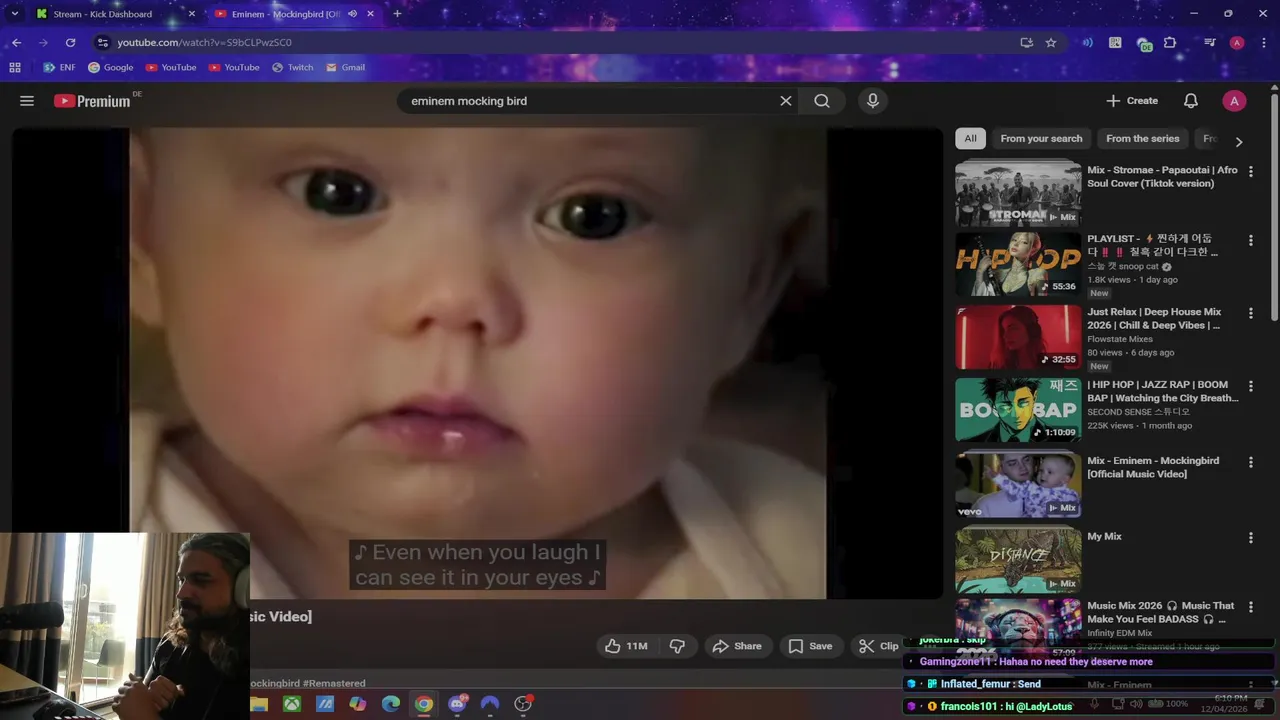The height and width of the screenshot is (720, 1280).
Task: Open options for HIP HOP JAZZ RAP video
Action: 1250,386
